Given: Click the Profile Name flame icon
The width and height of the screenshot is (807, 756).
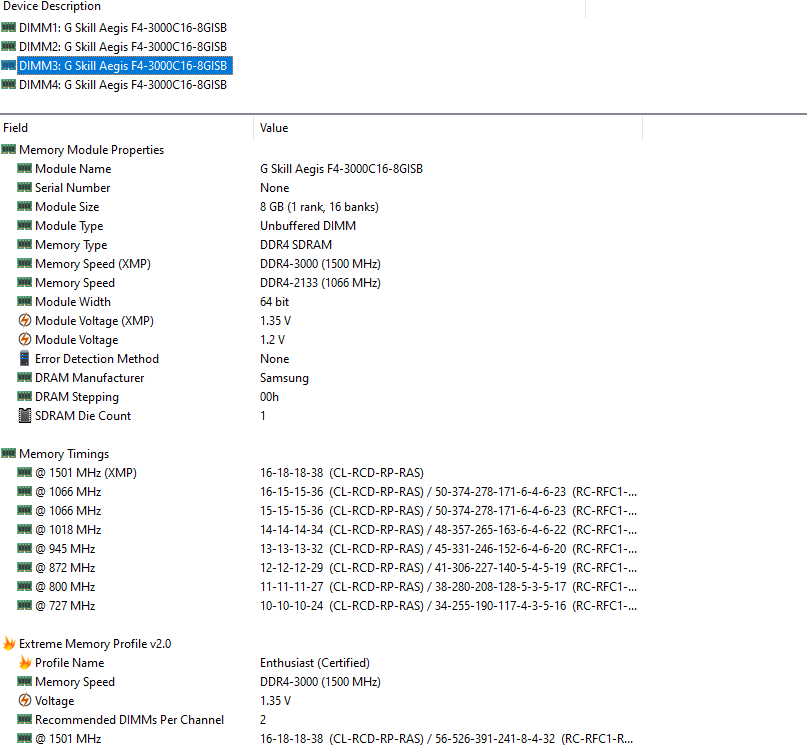Looking at the screenshot, I should click(25, 662).
